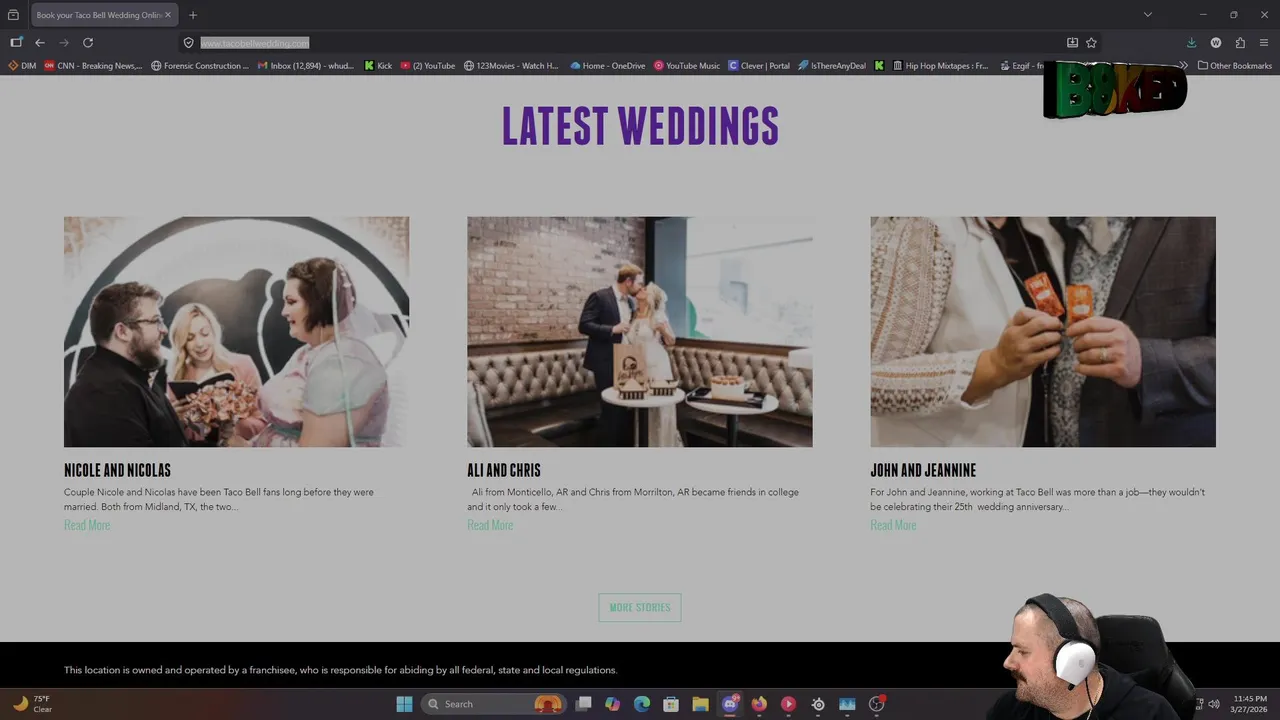Screen dimensions: 1280x720
Task: Click the ALI AND CHRIS heading
Action: pyautogui.click(x=504, y=470)
